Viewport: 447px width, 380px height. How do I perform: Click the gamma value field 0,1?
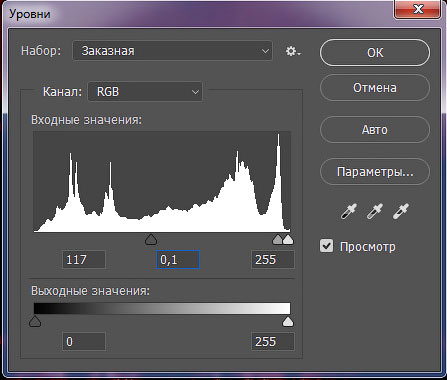178,260
